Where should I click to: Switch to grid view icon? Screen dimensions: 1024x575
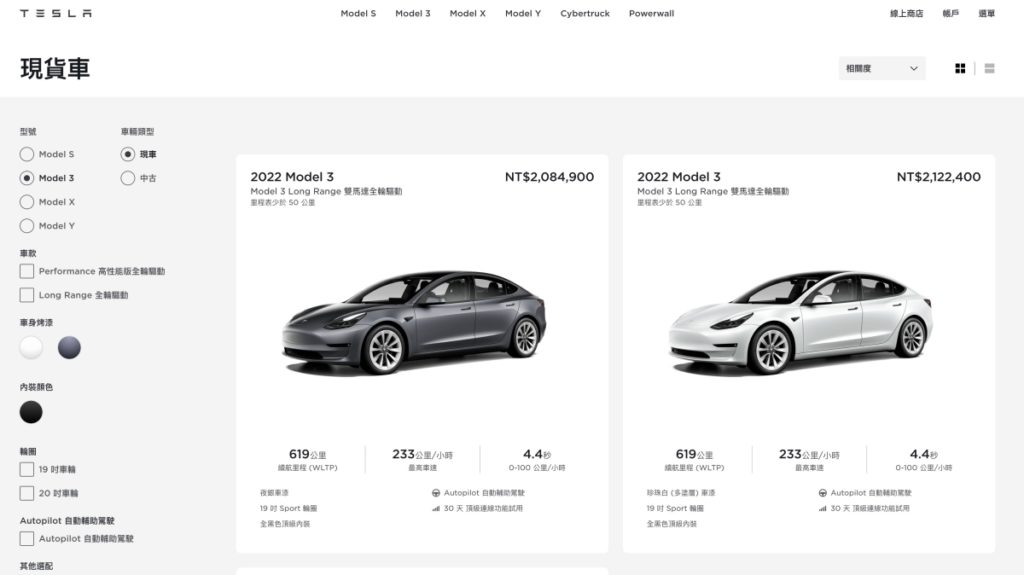pos(960,69)
